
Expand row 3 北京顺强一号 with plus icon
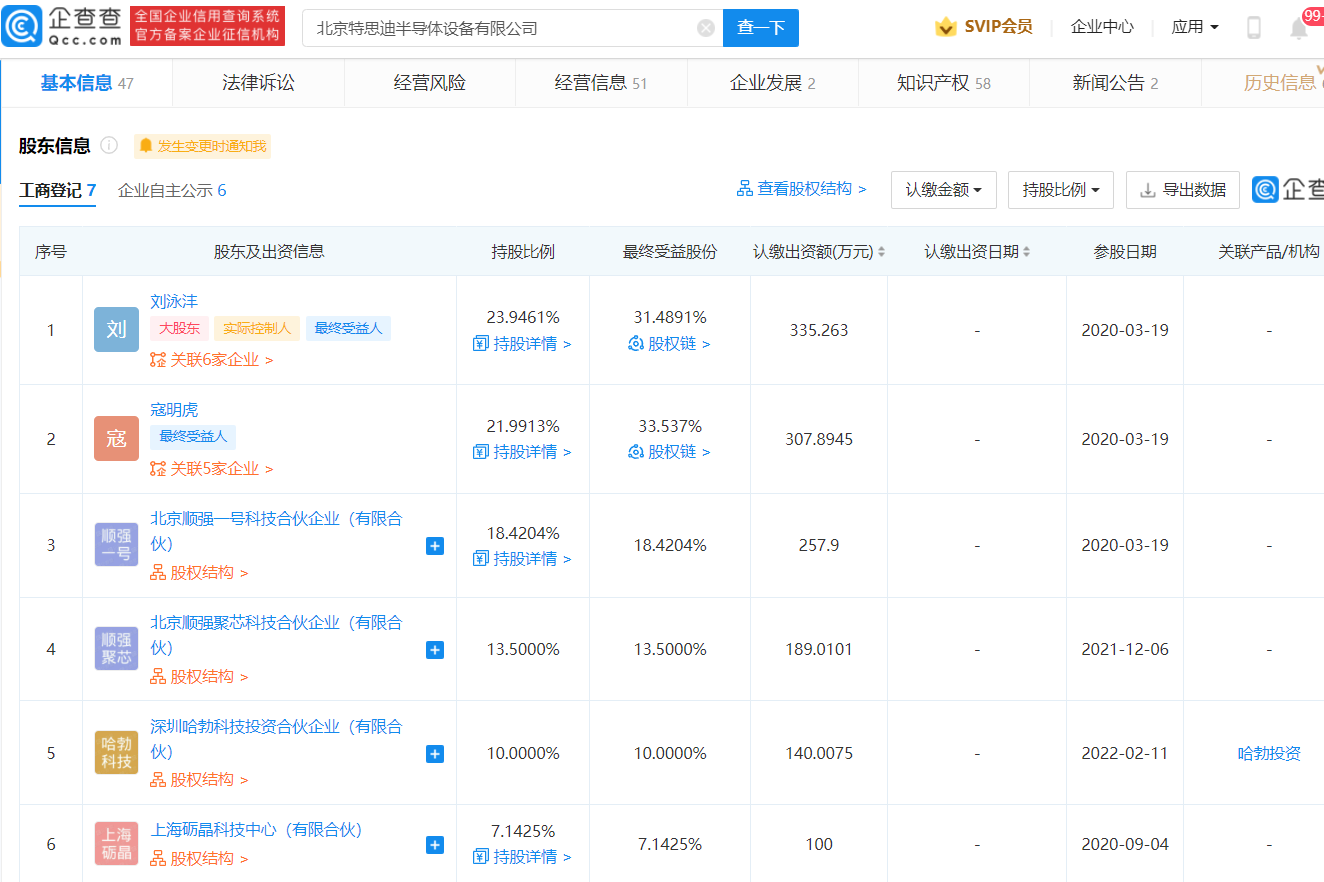pos(435,546)
